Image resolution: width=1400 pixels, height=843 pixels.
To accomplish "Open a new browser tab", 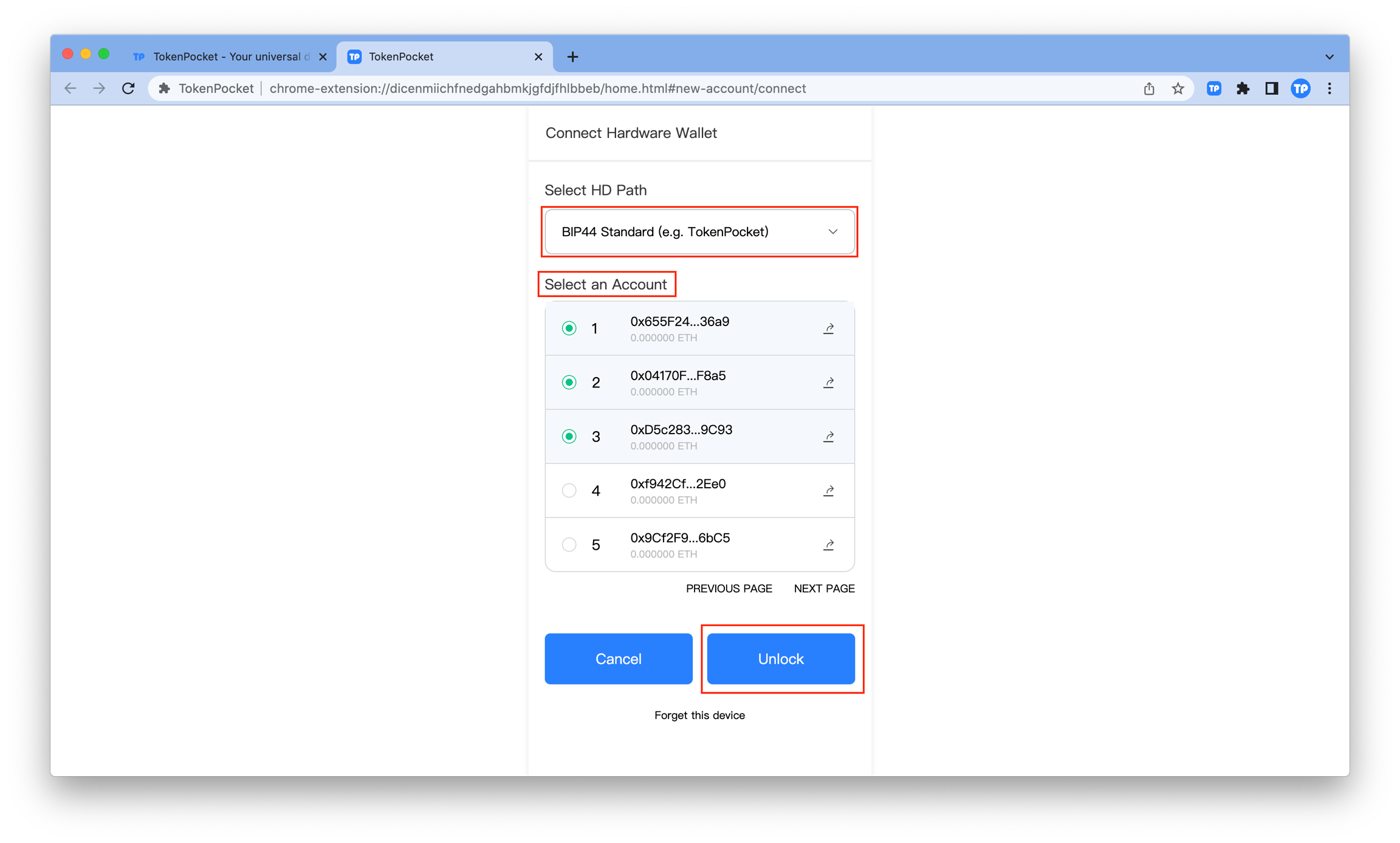I will 572,56.
